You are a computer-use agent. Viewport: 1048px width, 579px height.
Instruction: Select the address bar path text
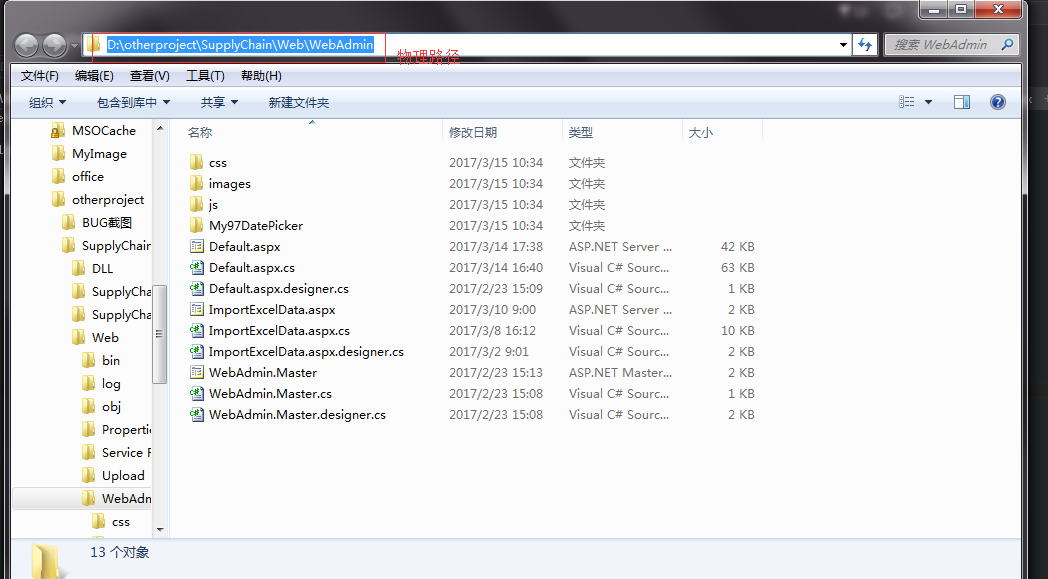[240, 45]
